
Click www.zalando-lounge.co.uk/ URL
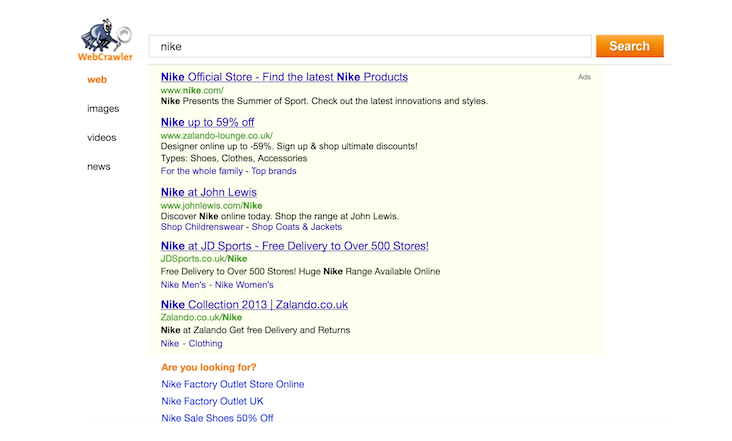pos(217,135)
